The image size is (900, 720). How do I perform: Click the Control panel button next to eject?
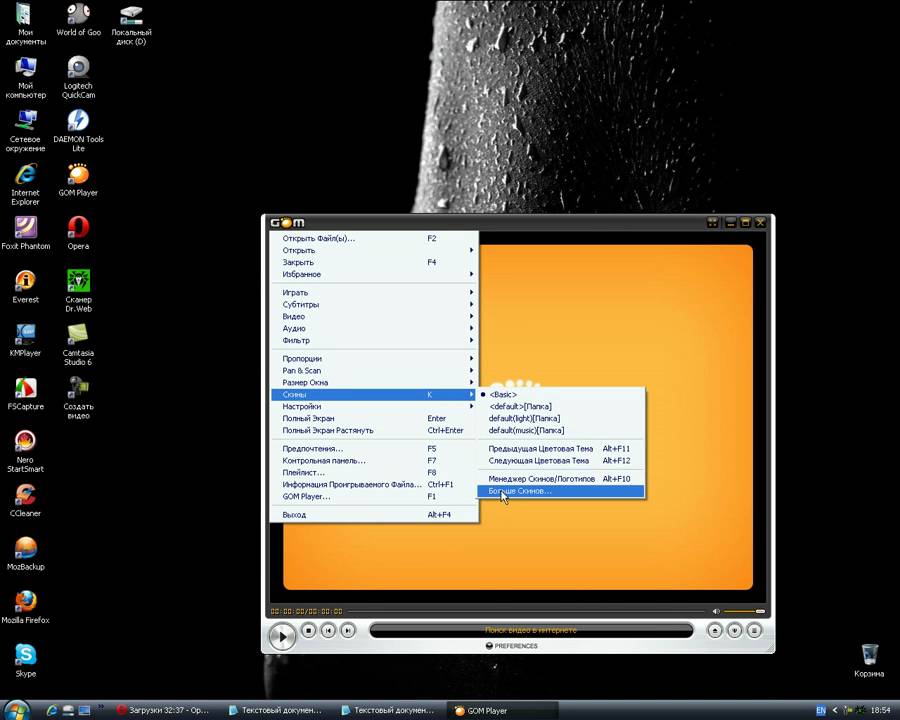(735, 630)
